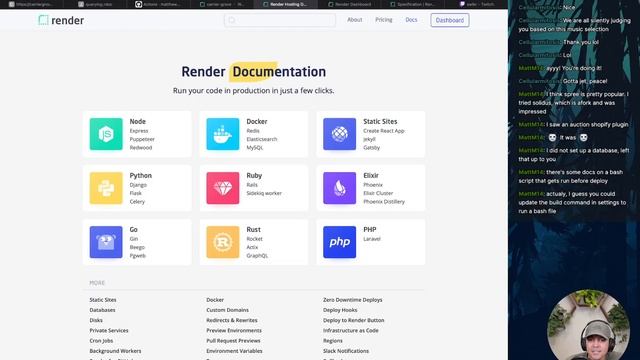Screen dimensions: 640x360
Task: Open the Docker whale icon
Action: click(222, 134)
